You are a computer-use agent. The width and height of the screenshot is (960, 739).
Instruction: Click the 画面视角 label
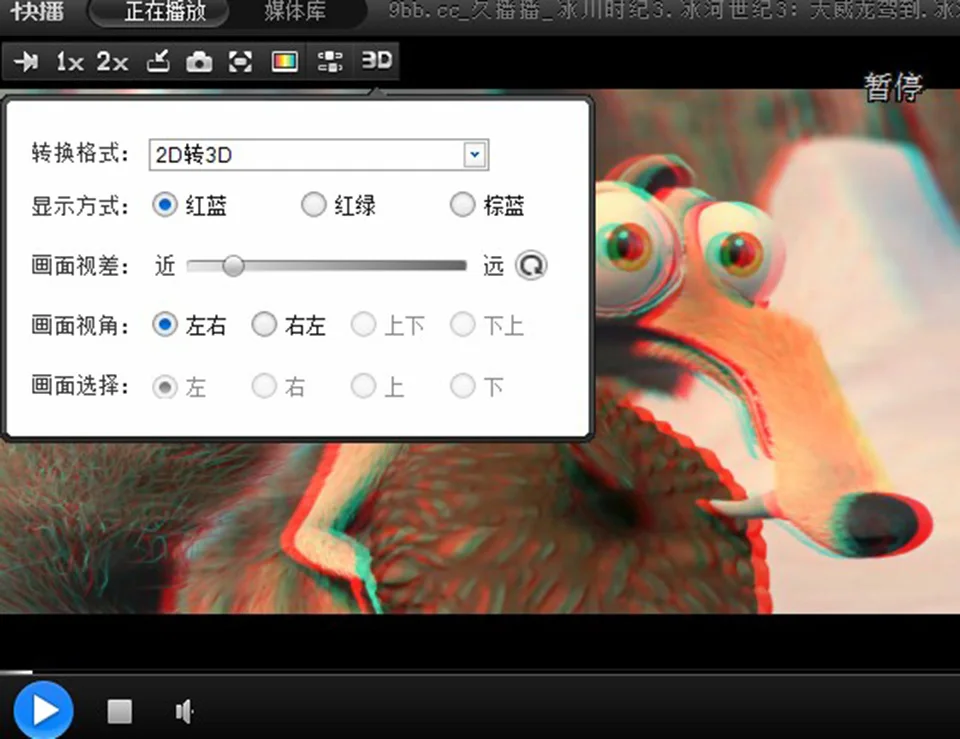pyautogui.click(x=80, y=325)
